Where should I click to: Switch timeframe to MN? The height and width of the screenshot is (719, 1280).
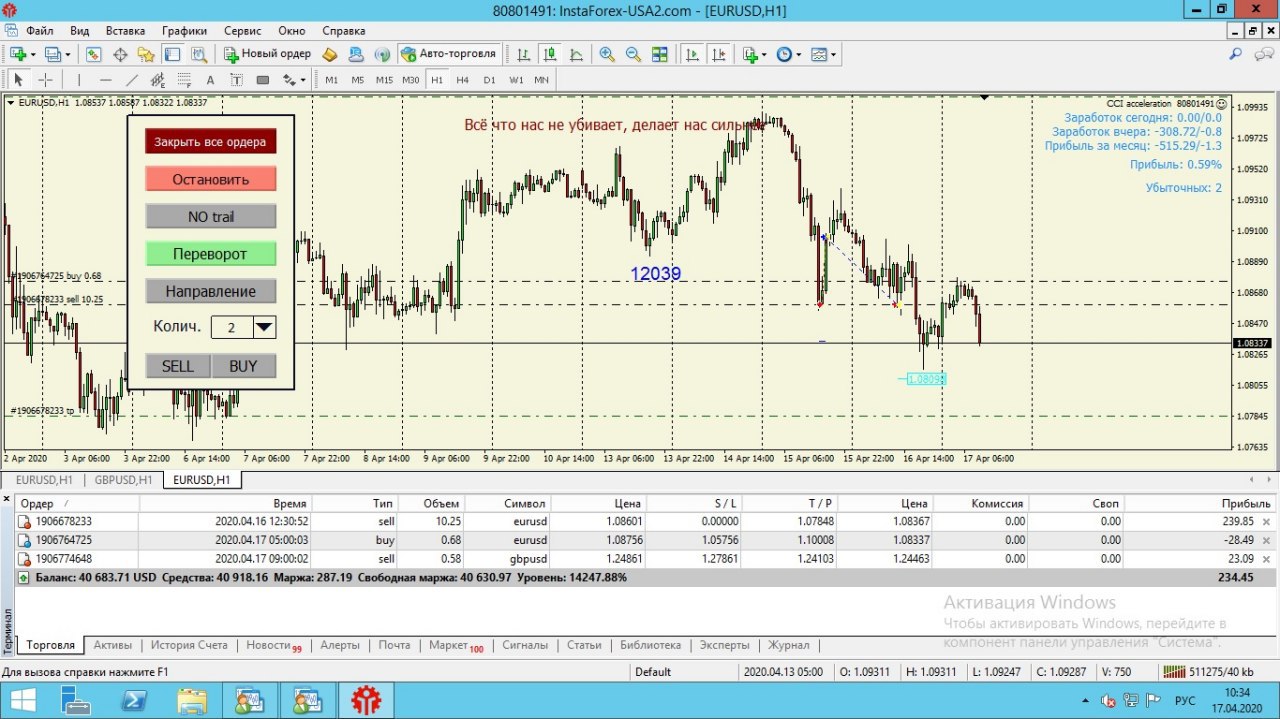pyautogui.click(x=541, y=80)
